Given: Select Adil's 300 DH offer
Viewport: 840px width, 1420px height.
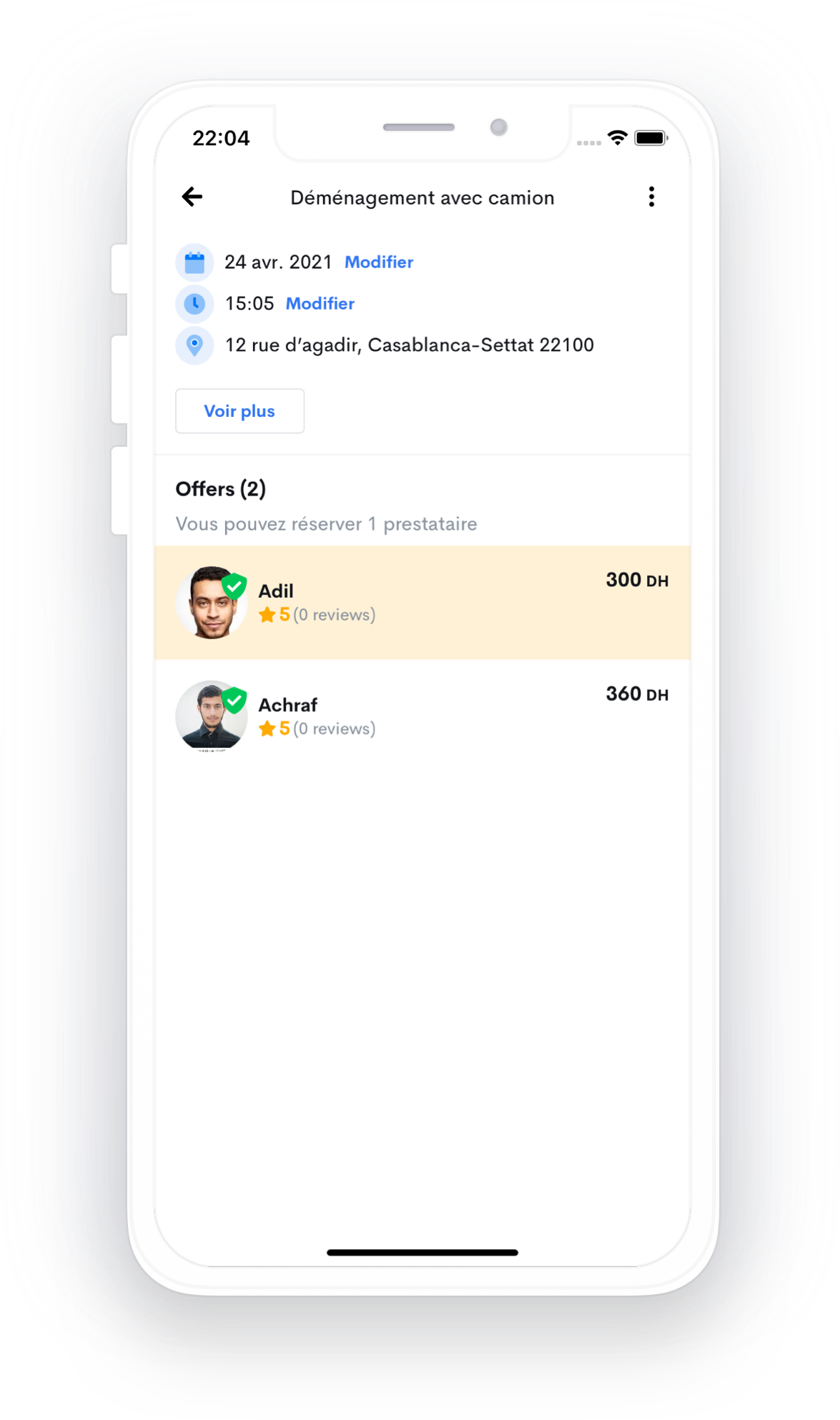Looking at the screenshot, I should tap(423, 603).
